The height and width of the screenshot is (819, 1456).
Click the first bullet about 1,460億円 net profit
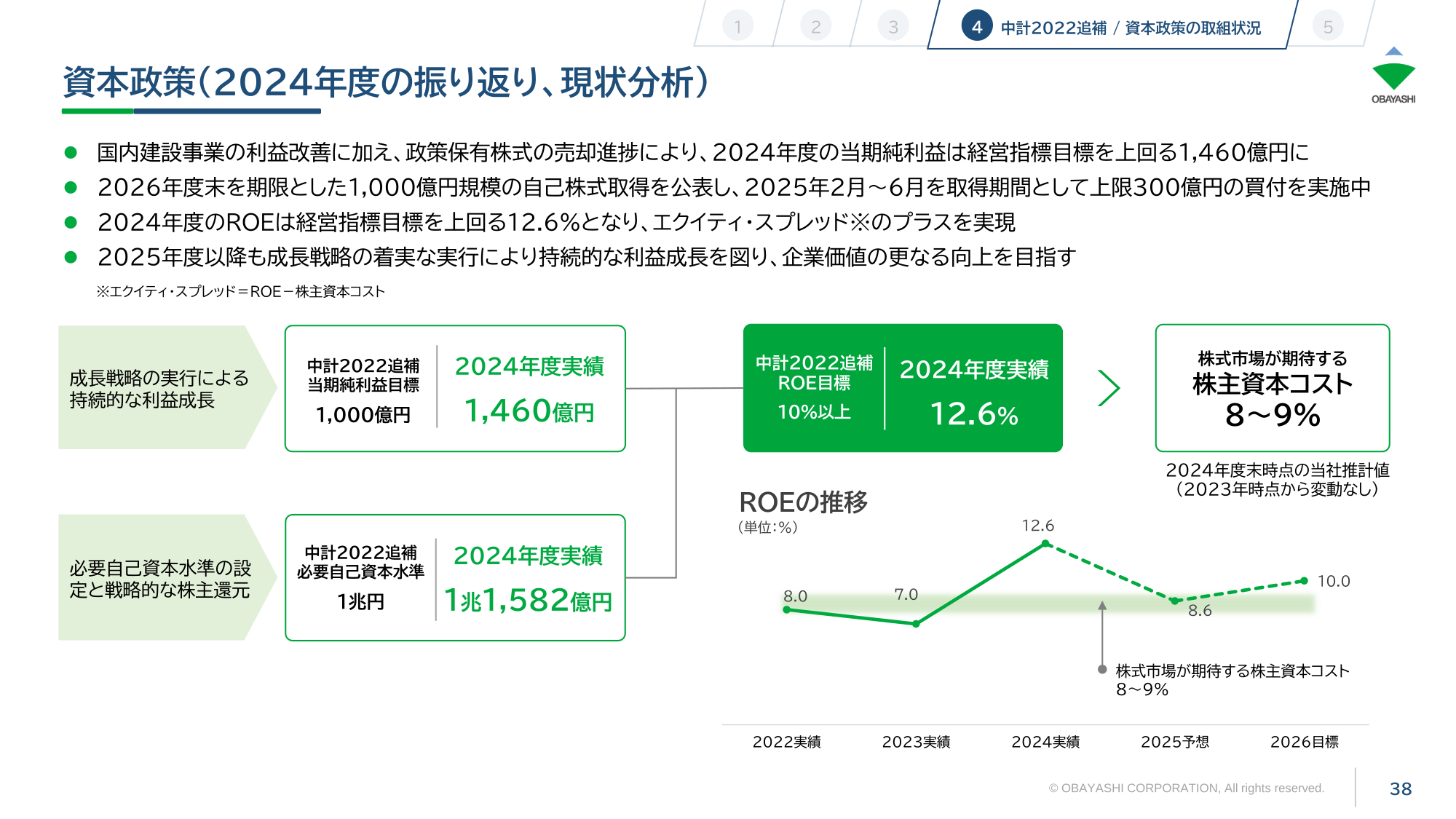point(703,152)
